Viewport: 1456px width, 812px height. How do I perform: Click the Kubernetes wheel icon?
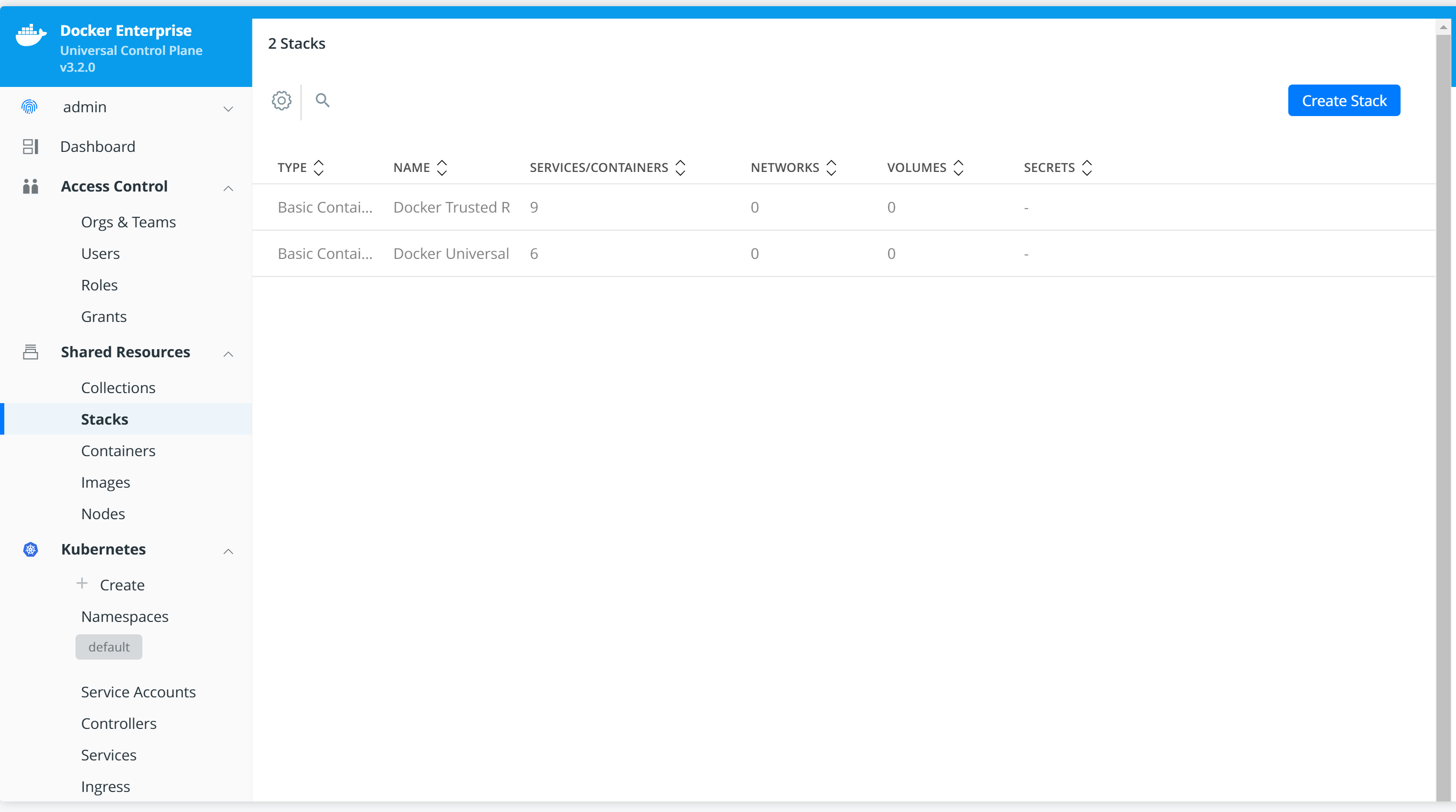coord(31,549)
